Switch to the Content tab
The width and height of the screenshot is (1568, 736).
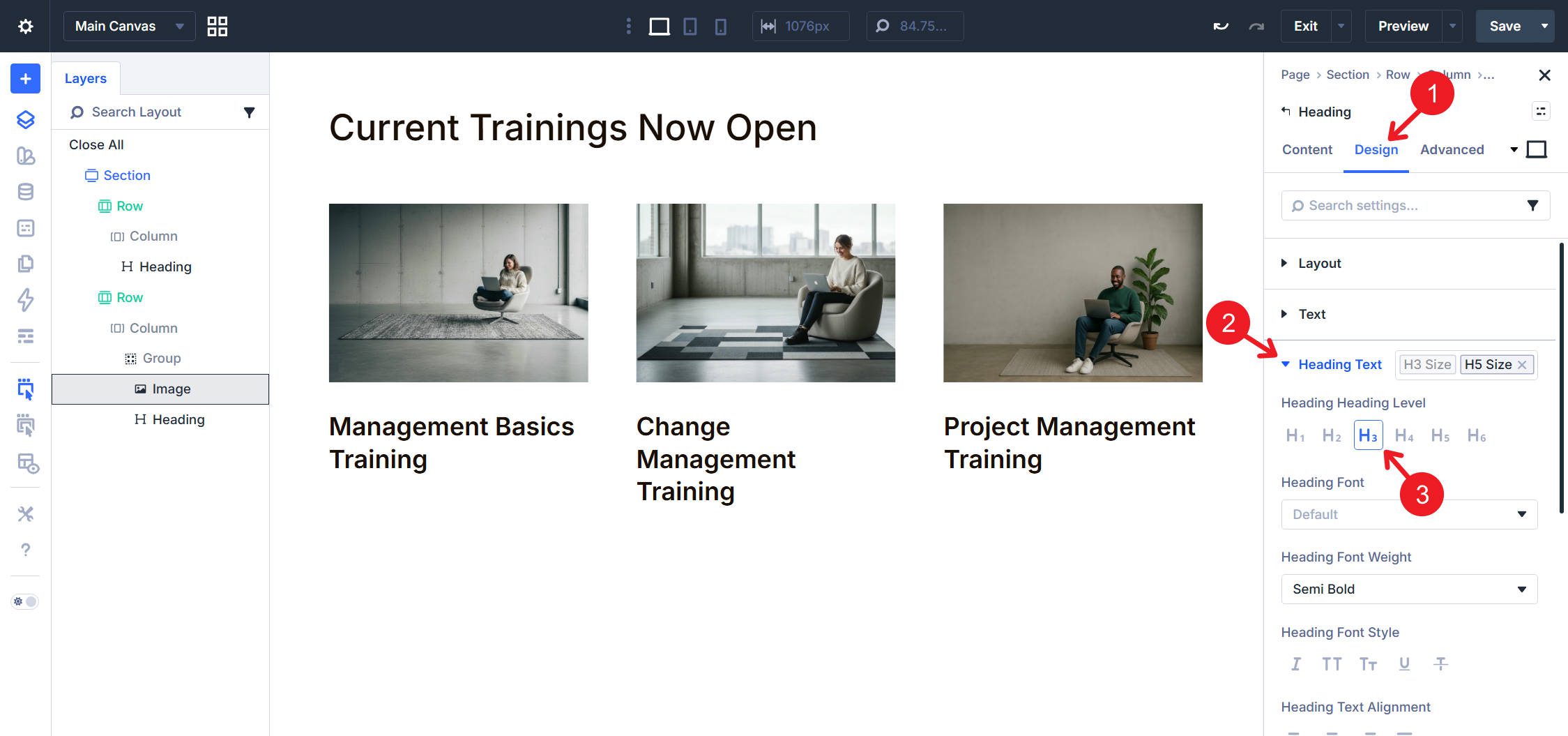point(1307,149)
